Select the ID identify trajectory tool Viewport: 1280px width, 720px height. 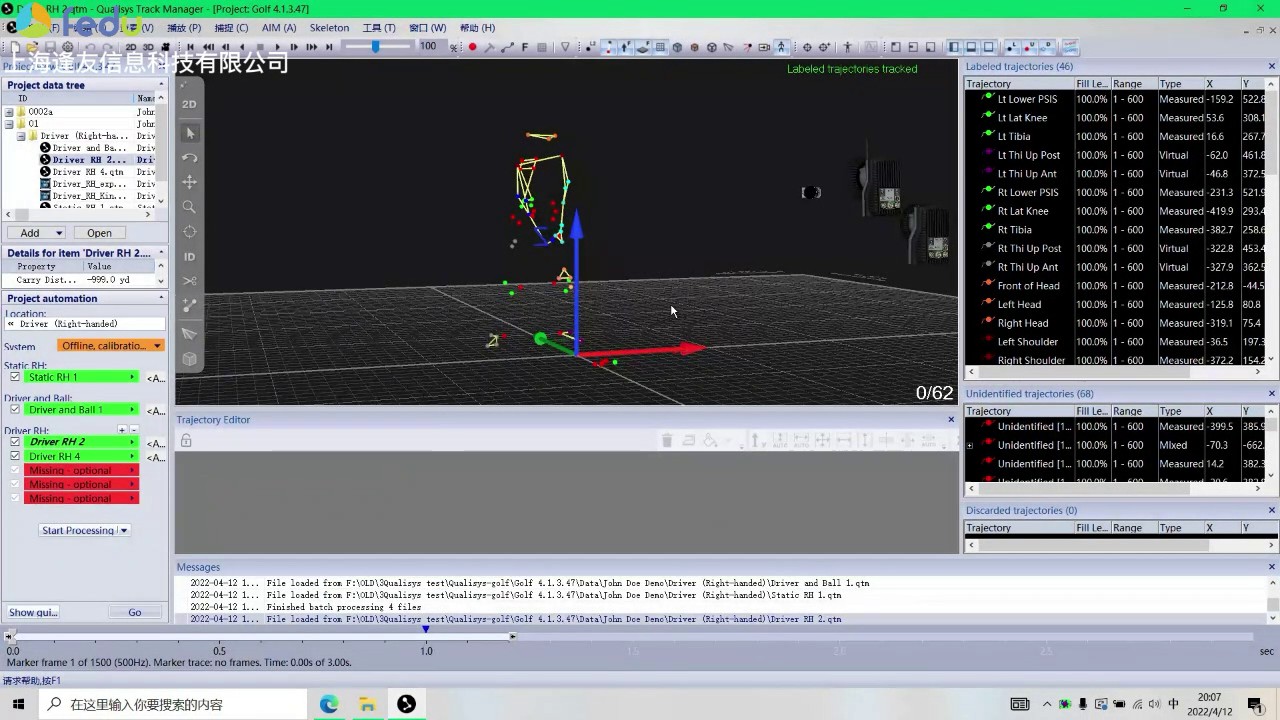tap(189, 256)
